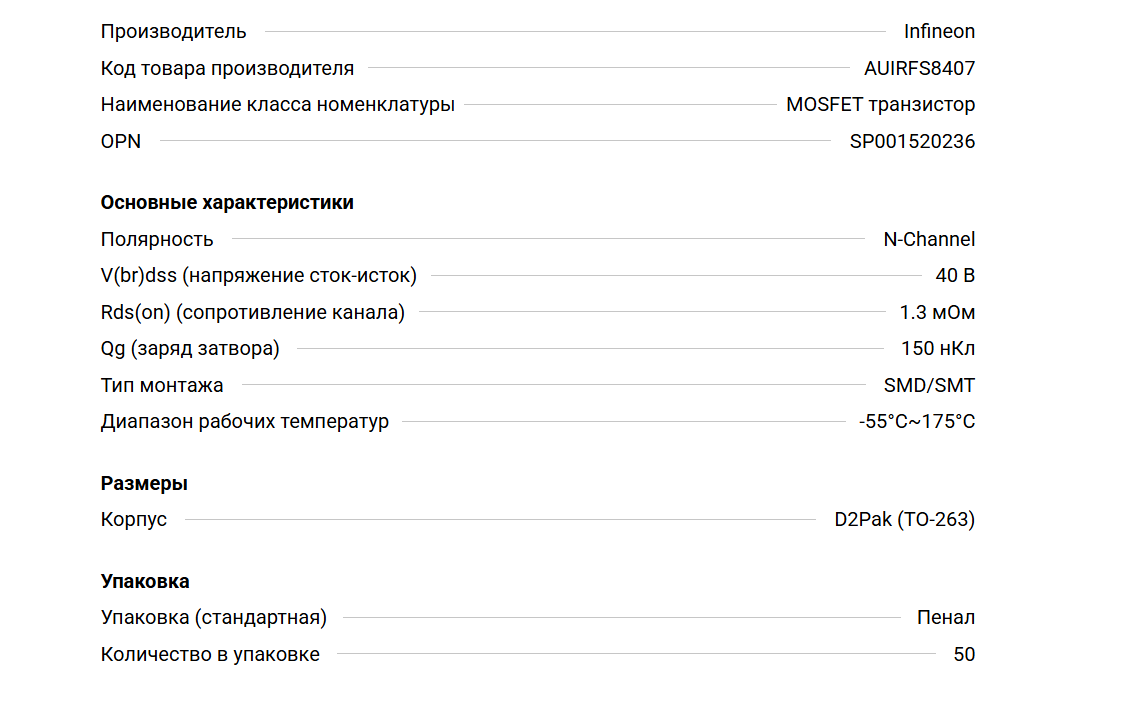The height and width of the screenshot is (714, 1135).
Task: Click the '-55°C~175°C' temperature range value
Action: coord(916,422)
